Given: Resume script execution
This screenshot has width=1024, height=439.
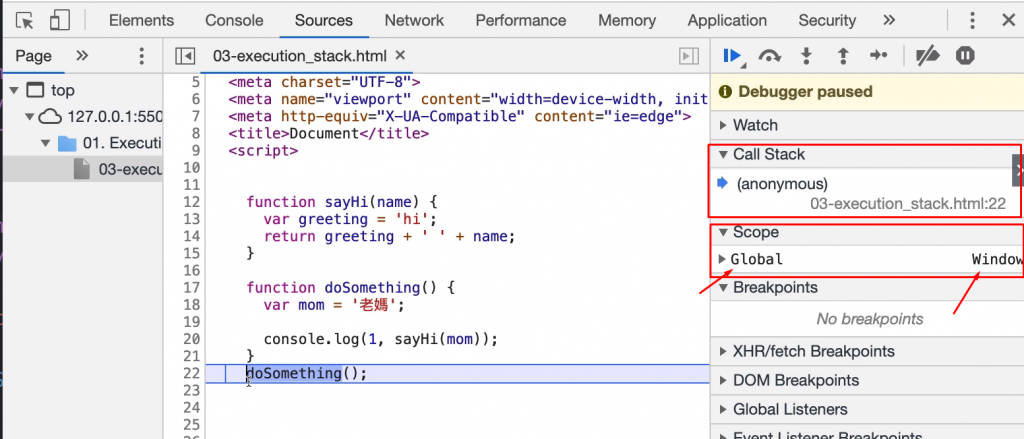Looking at the screenshot, I should 733,56.
